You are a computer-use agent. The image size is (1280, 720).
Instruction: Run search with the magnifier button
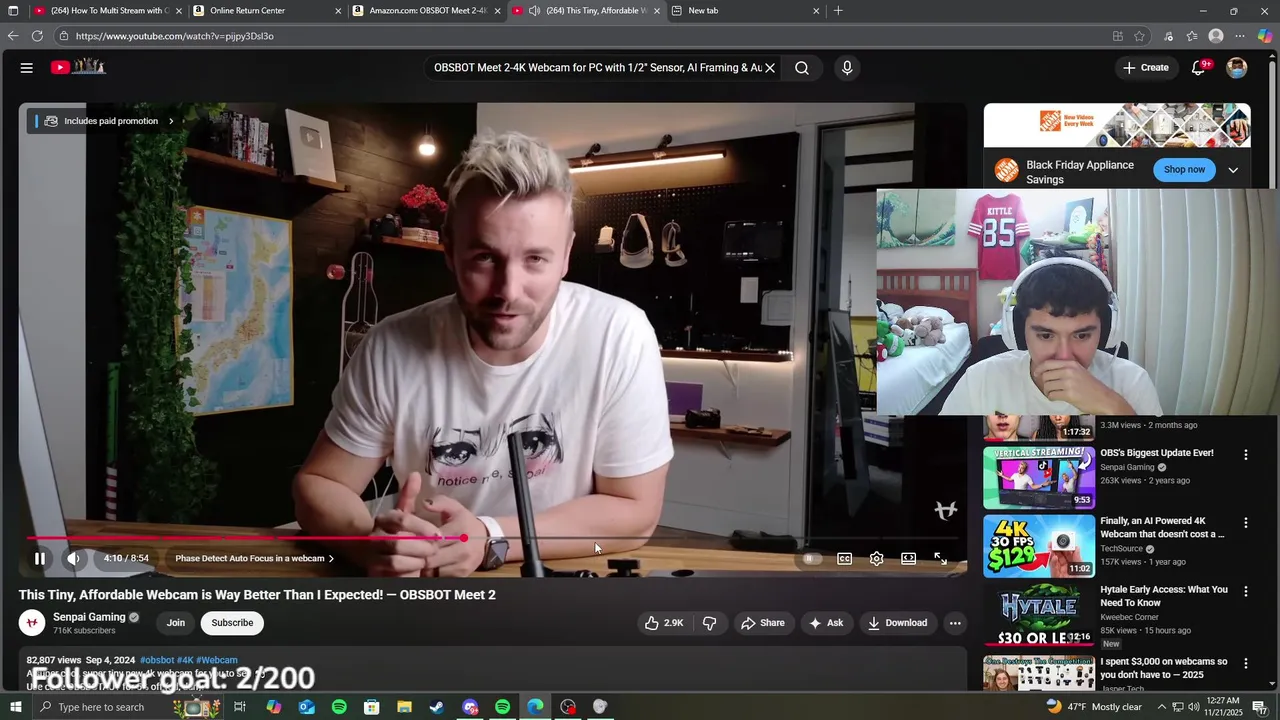[802, 68]
